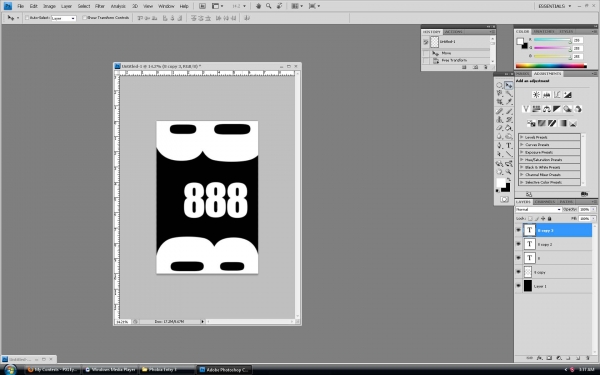Viewport: 600px width, 375px height.
Task: Select the Crop tool
Action: (499, 102)
